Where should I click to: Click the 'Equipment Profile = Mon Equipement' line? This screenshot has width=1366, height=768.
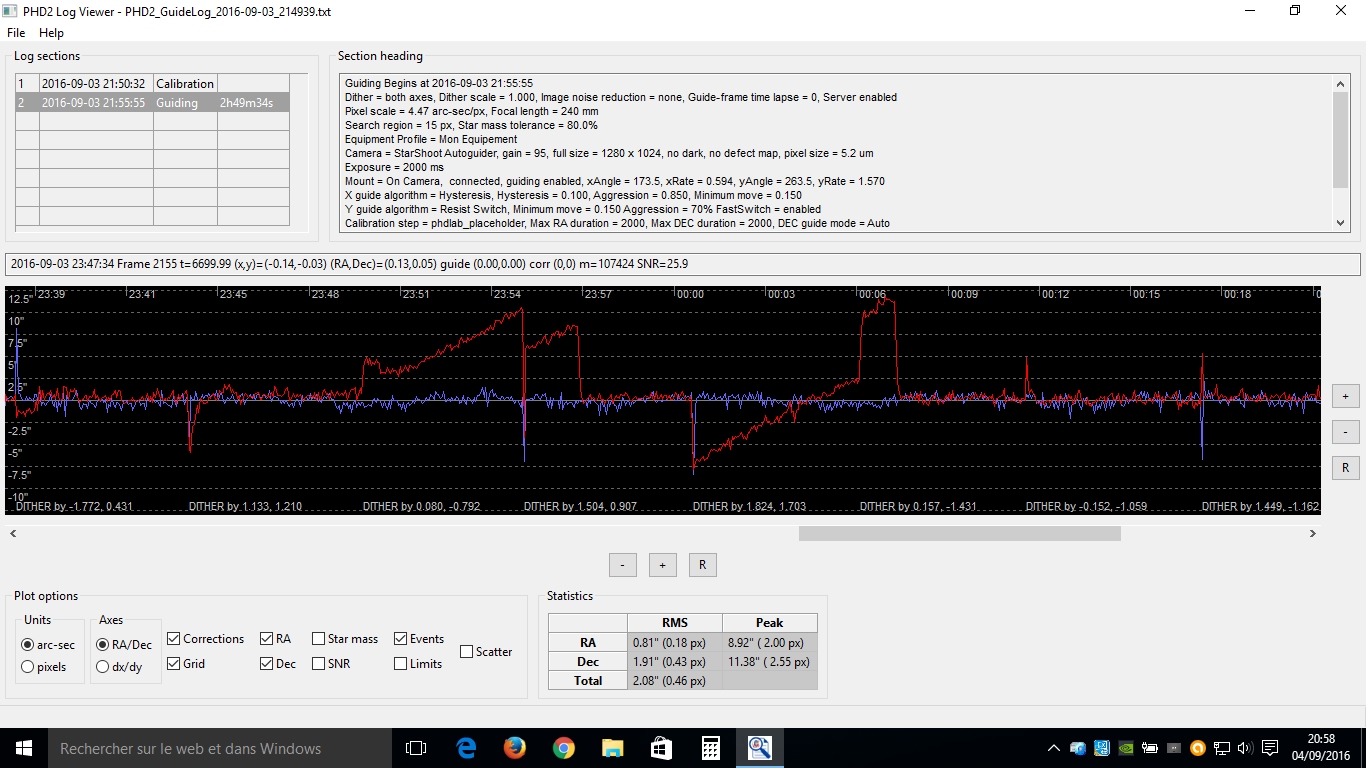[x=431, y=139]
